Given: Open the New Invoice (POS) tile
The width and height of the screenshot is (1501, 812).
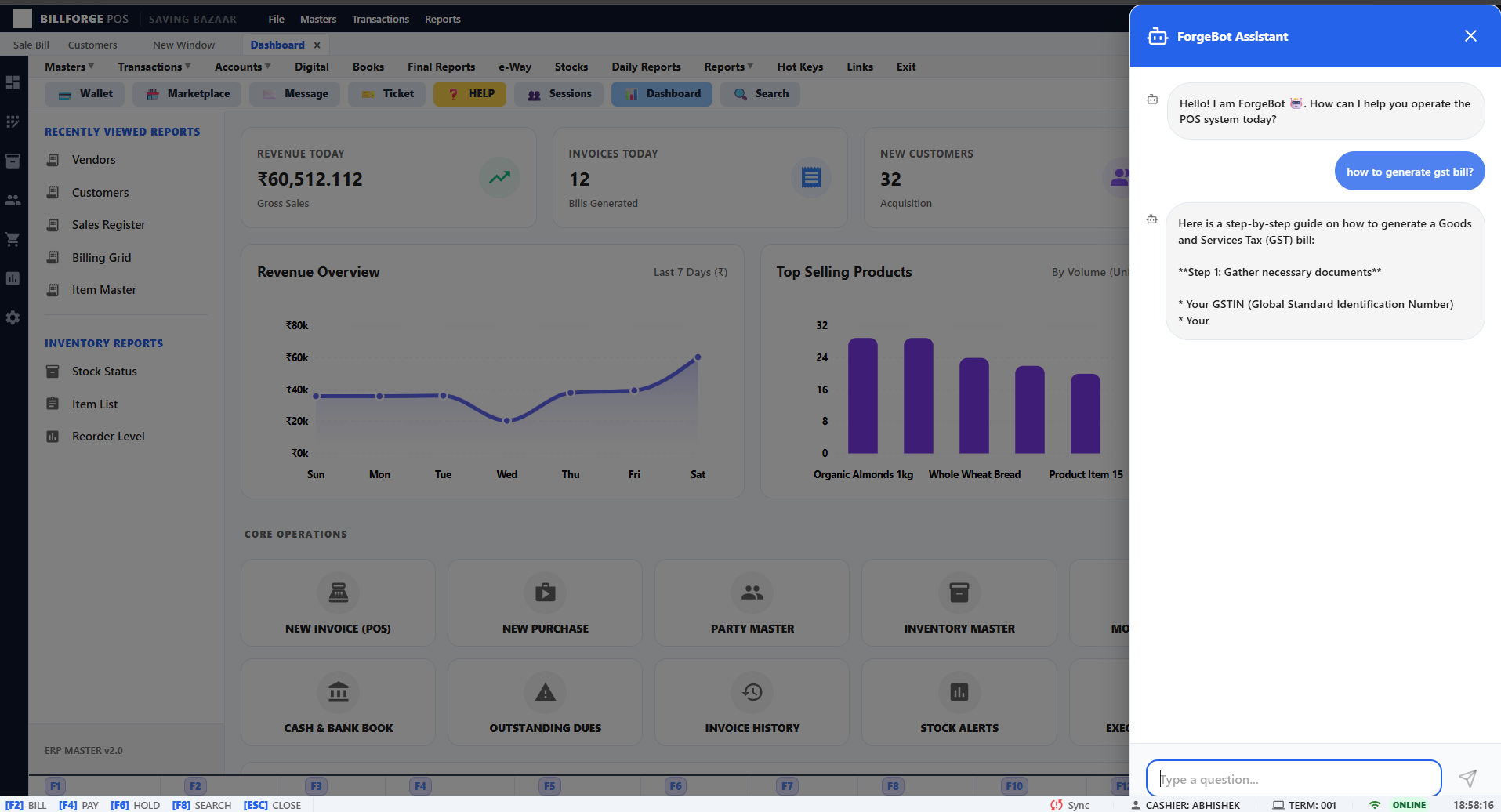Looking at the screenshot, I should 338,603.
